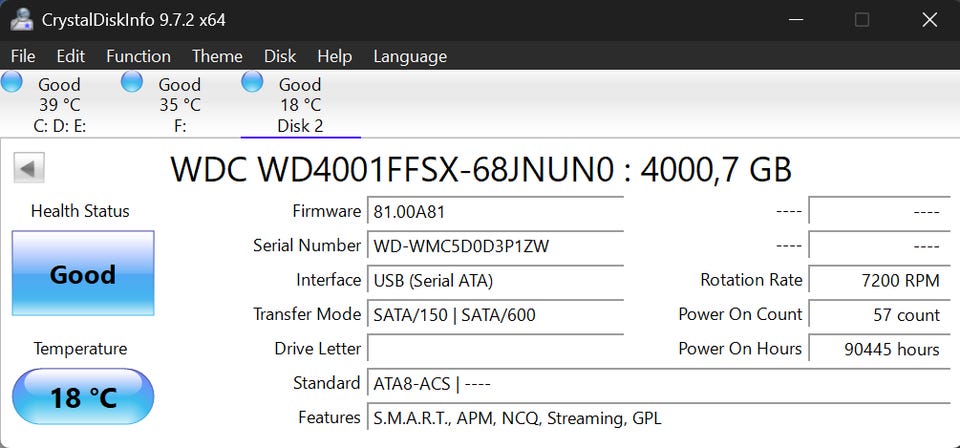Click the Power On Hours value box
The image size is (960, 448).
tap(876, 349)
